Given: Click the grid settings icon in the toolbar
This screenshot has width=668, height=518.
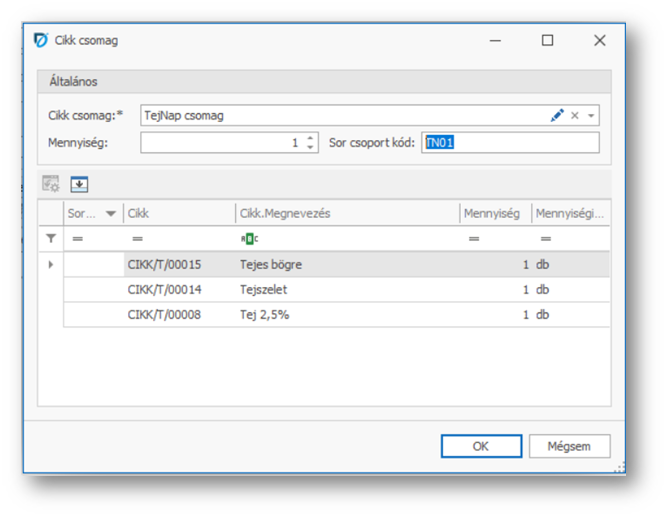Looking at the screenshot, I should point(51,184).
